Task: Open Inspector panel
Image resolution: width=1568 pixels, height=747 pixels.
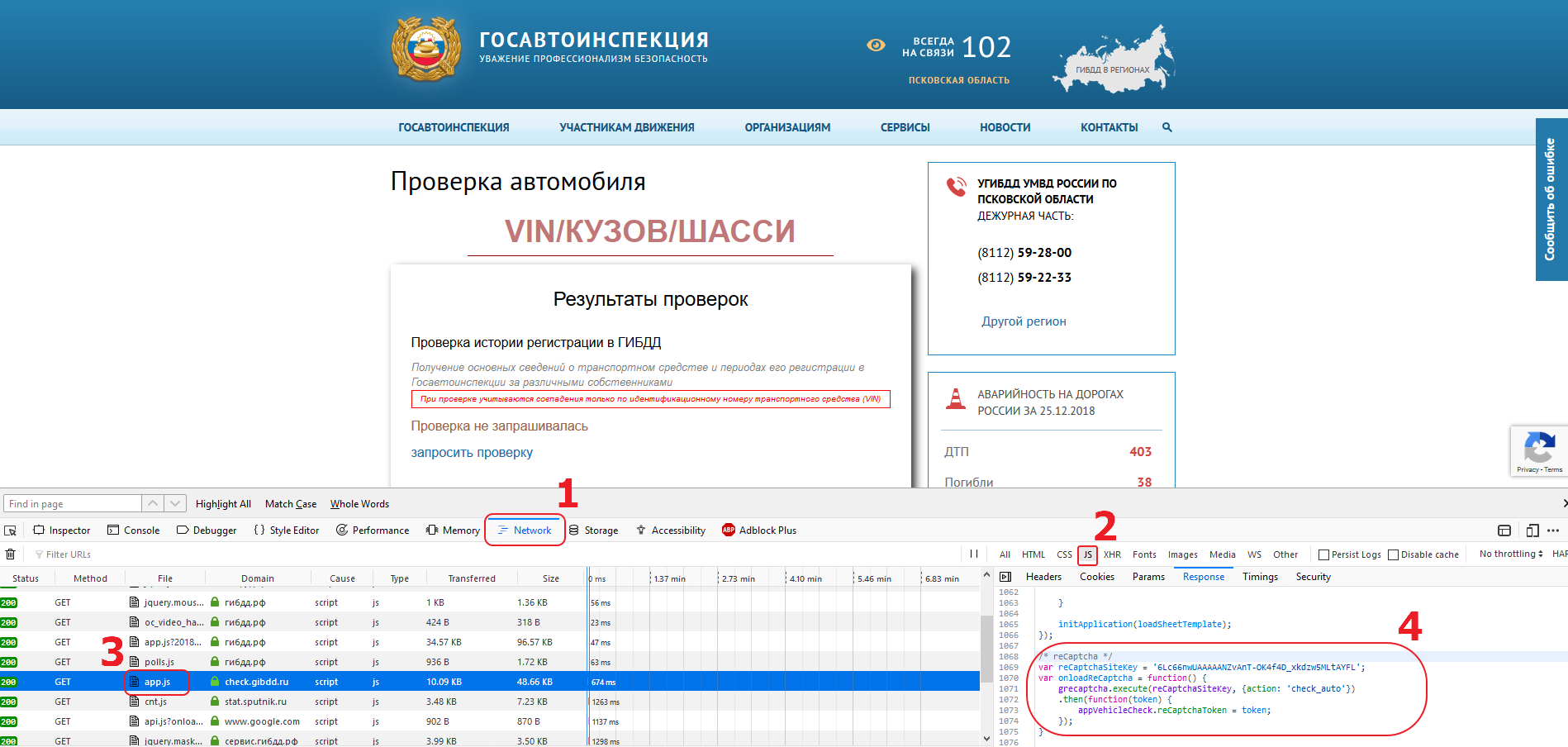Action: [62, 531]
